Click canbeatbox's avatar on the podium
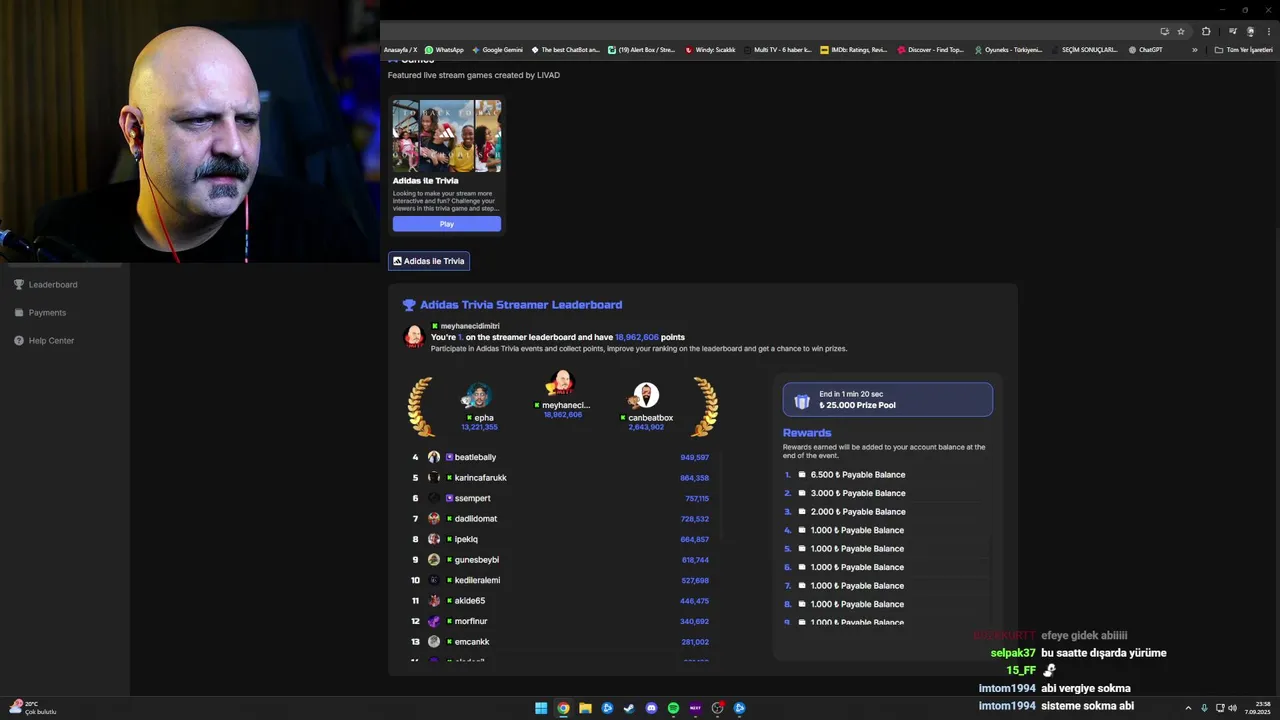This screenshot has height=720, width=1280. 646,396
